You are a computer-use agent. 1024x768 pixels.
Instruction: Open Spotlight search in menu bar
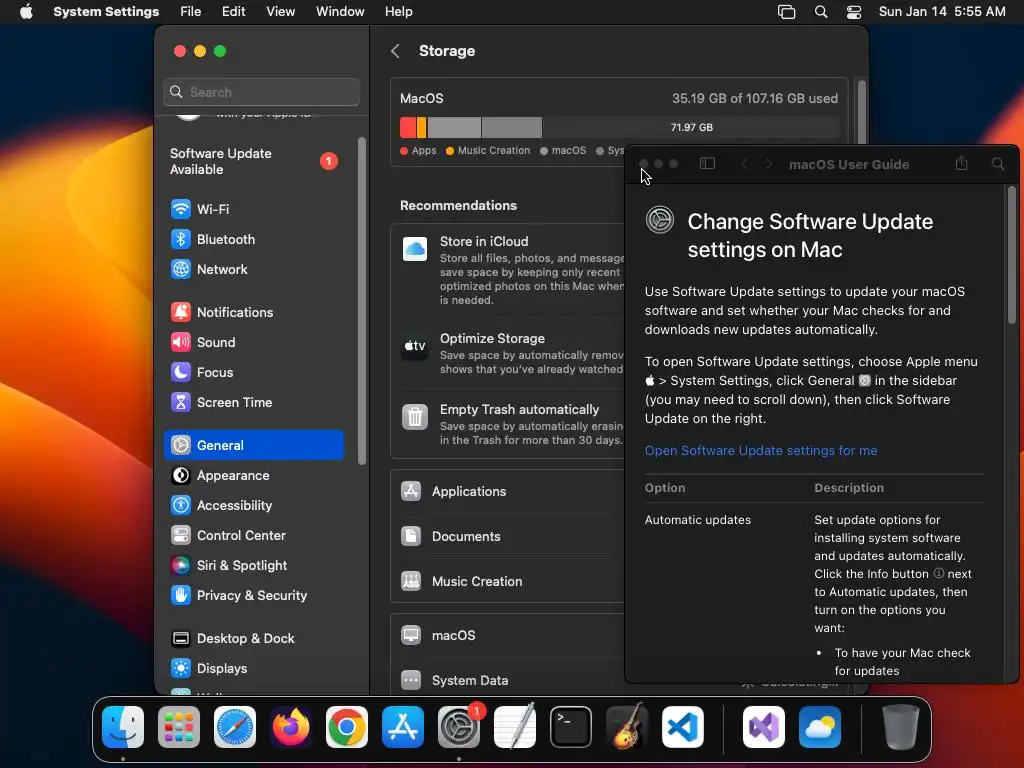[x=821, y=12]
